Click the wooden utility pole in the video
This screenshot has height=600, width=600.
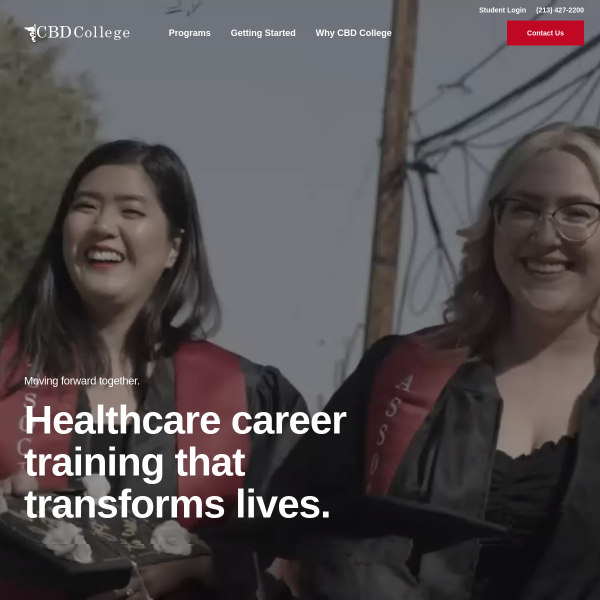(x=393, y=172)
